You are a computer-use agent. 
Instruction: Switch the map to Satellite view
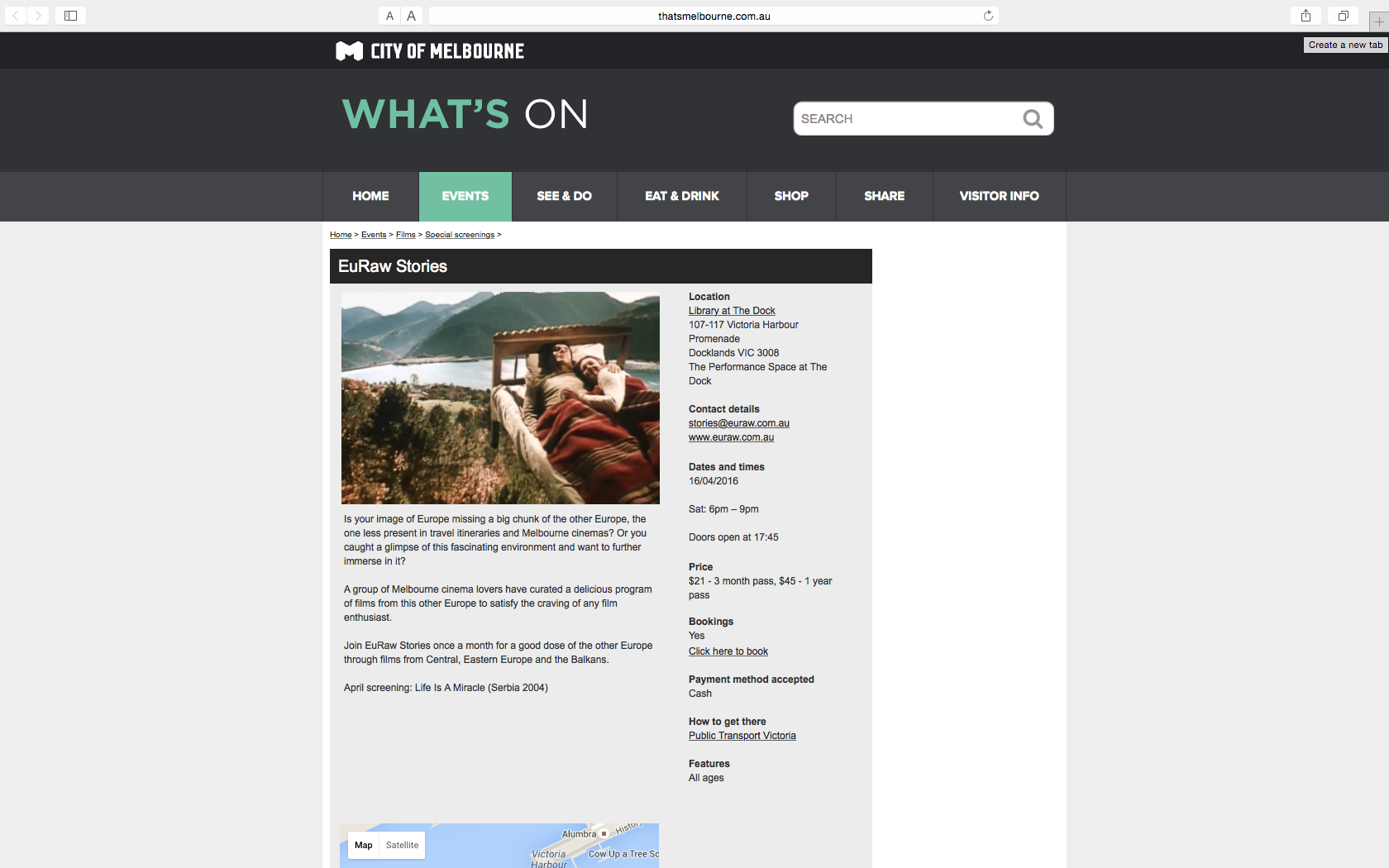click(x=402, y=845)
